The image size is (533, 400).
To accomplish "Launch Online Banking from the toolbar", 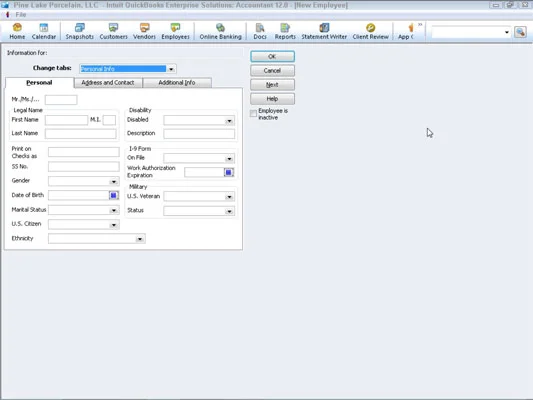I will 221,31.
